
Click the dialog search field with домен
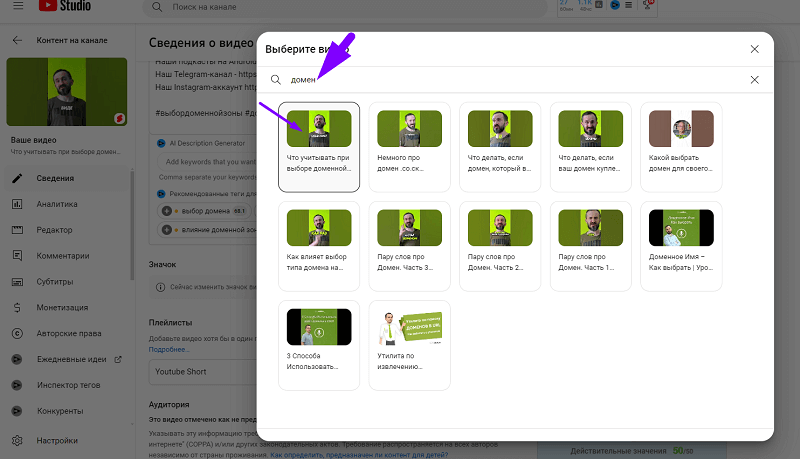pos(515,80)
